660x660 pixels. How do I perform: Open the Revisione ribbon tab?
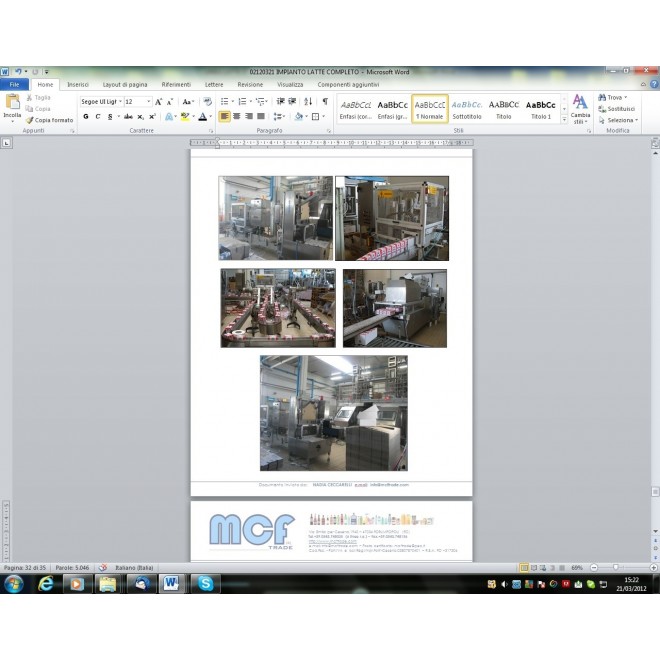pos(250,85)
